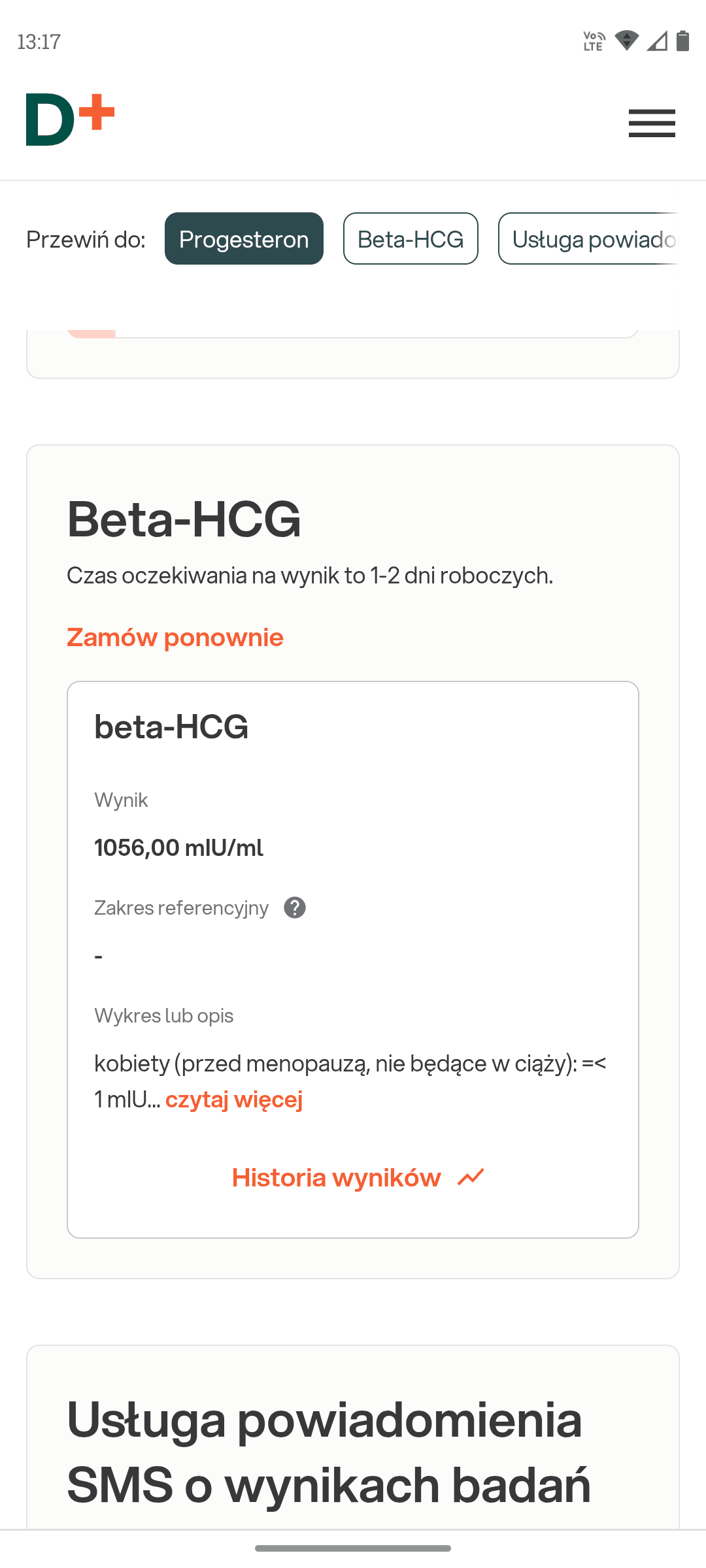Tap the D+ logo
Viewport: 706px width, 1568px height.
point(70,120)
